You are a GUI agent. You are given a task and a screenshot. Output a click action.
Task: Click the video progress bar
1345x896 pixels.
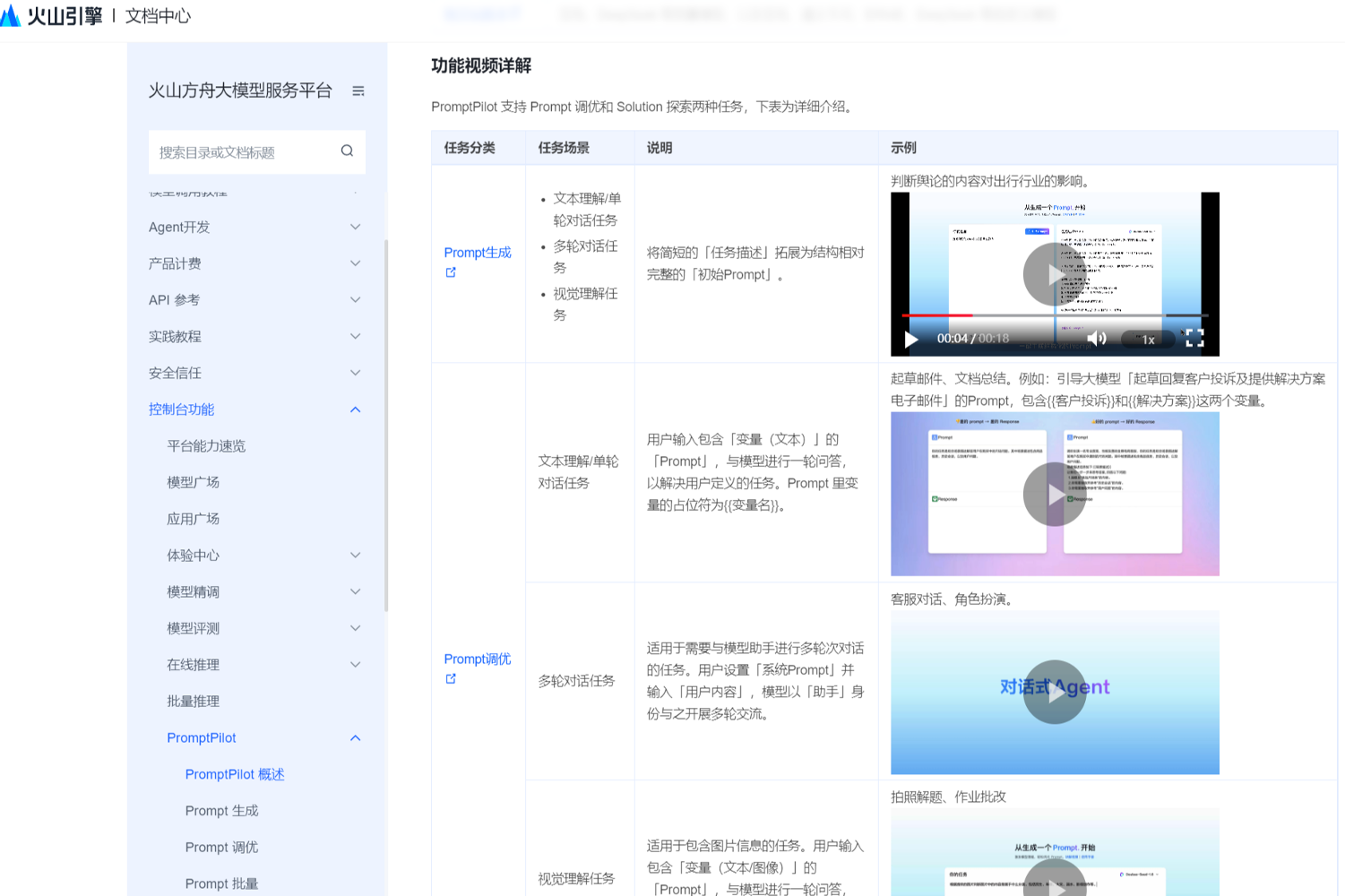[1055, 315]
